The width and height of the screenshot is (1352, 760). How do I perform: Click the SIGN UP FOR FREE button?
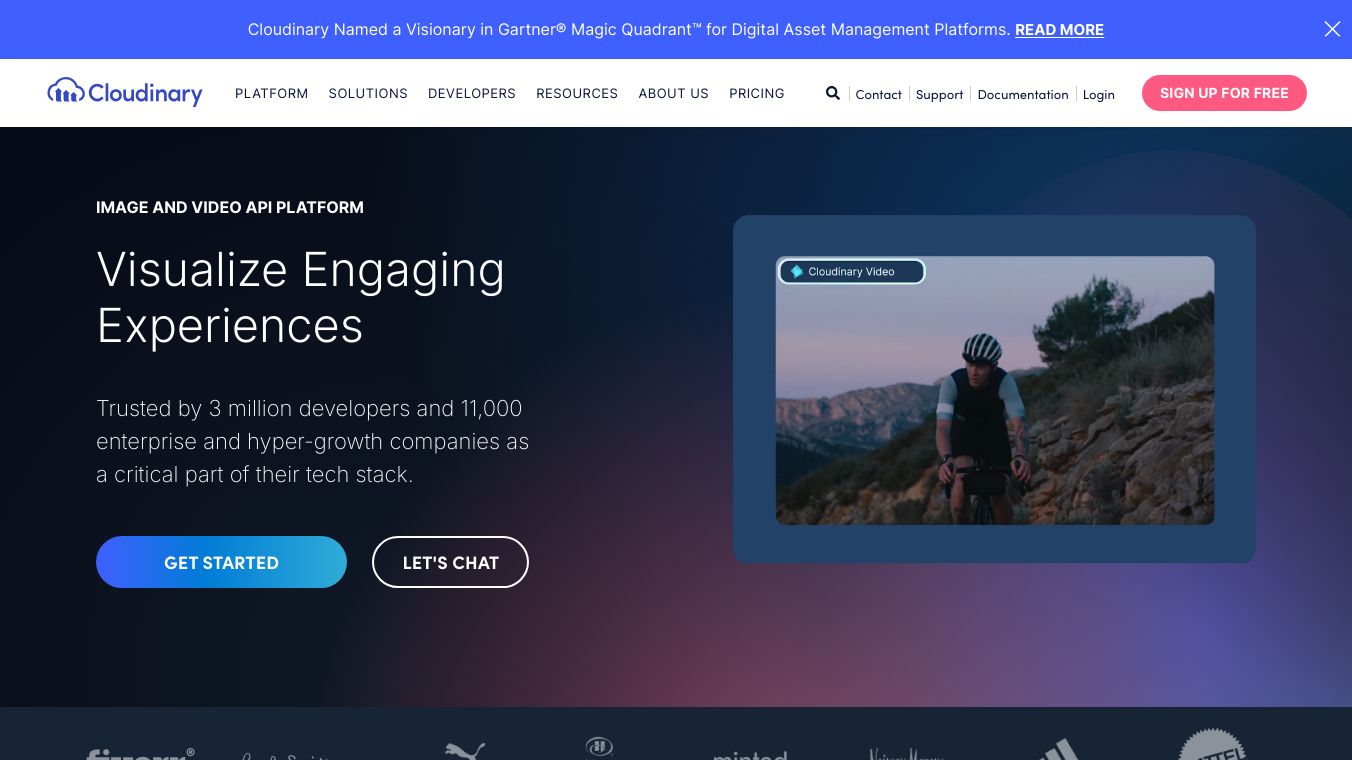click(1224, 93)
